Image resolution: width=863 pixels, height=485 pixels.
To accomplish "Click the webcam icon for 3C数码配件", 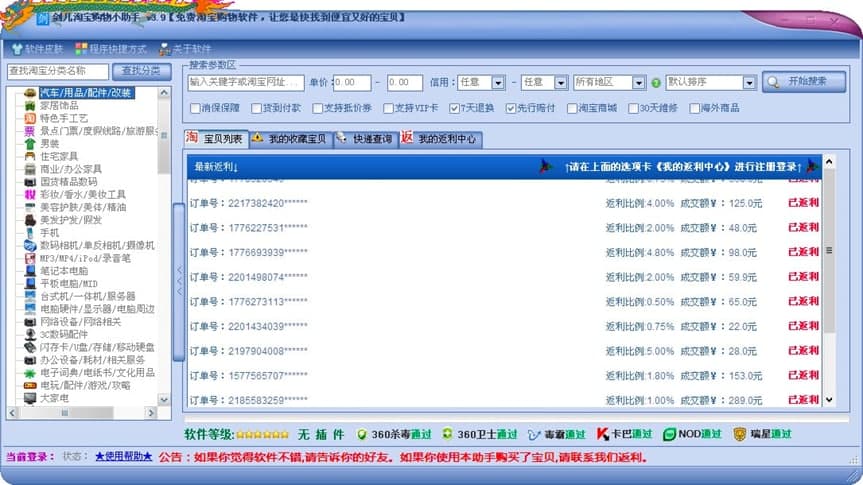I will 30,334.
